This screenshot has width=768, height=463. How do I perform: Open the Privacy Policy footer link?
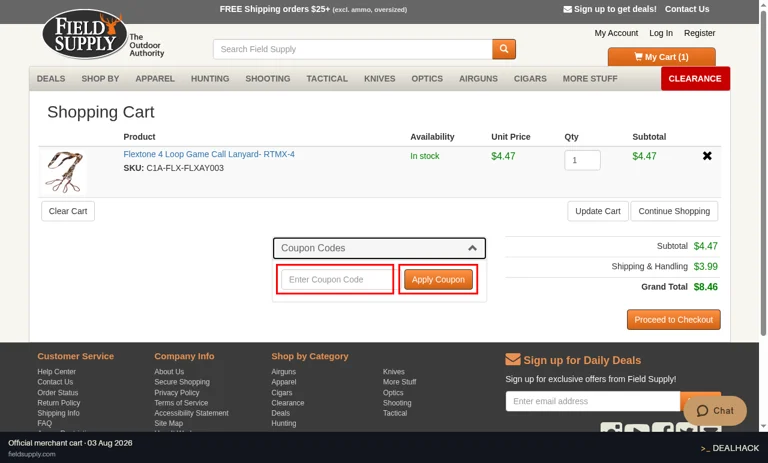177,392
